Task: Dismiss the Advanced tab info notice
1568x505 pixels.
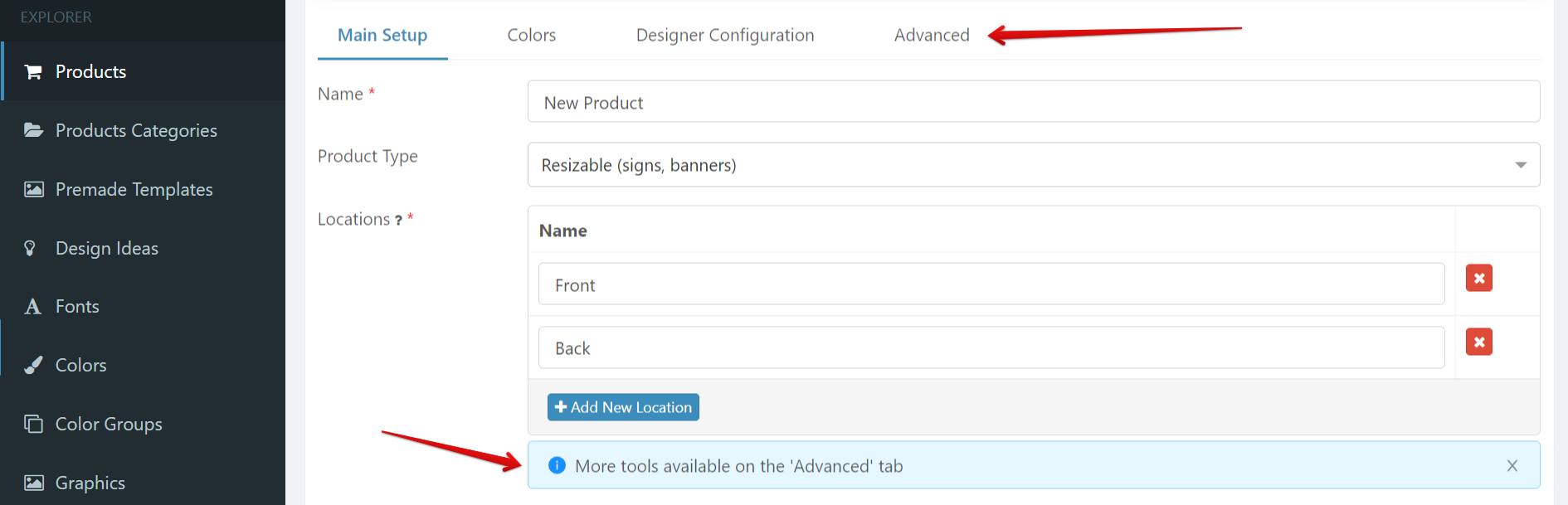Action: point(1512,466)
